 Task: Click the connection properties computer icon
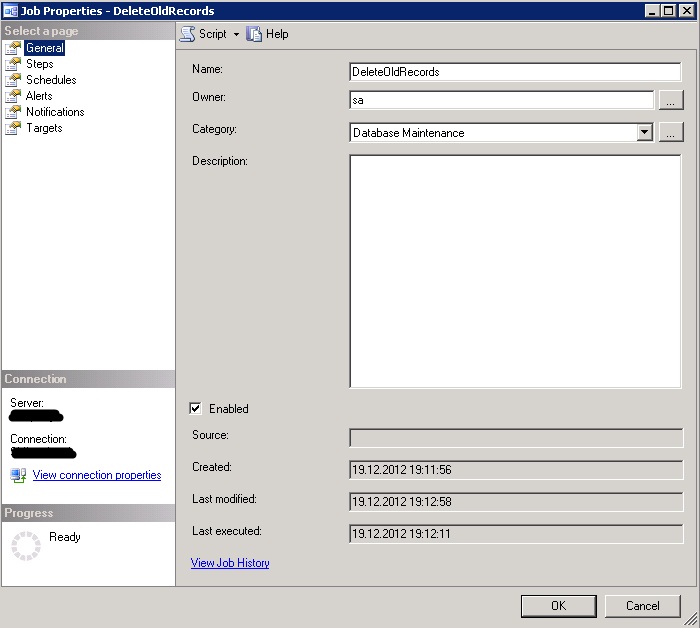[x=18, y=475]
